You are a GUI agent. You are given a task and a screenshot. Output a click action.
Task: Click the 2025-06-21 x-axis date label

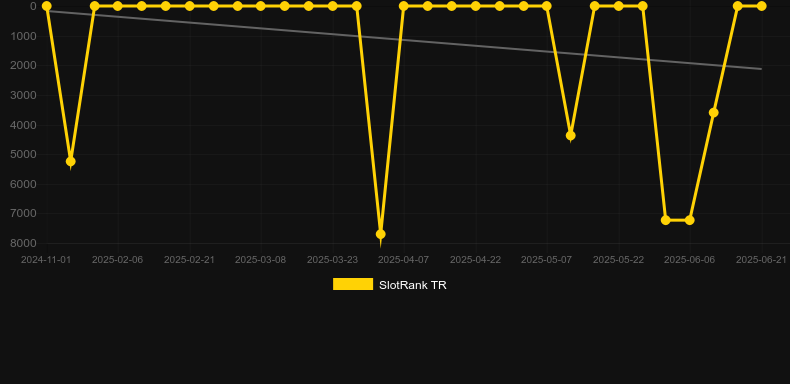click(x=761, y=260)
